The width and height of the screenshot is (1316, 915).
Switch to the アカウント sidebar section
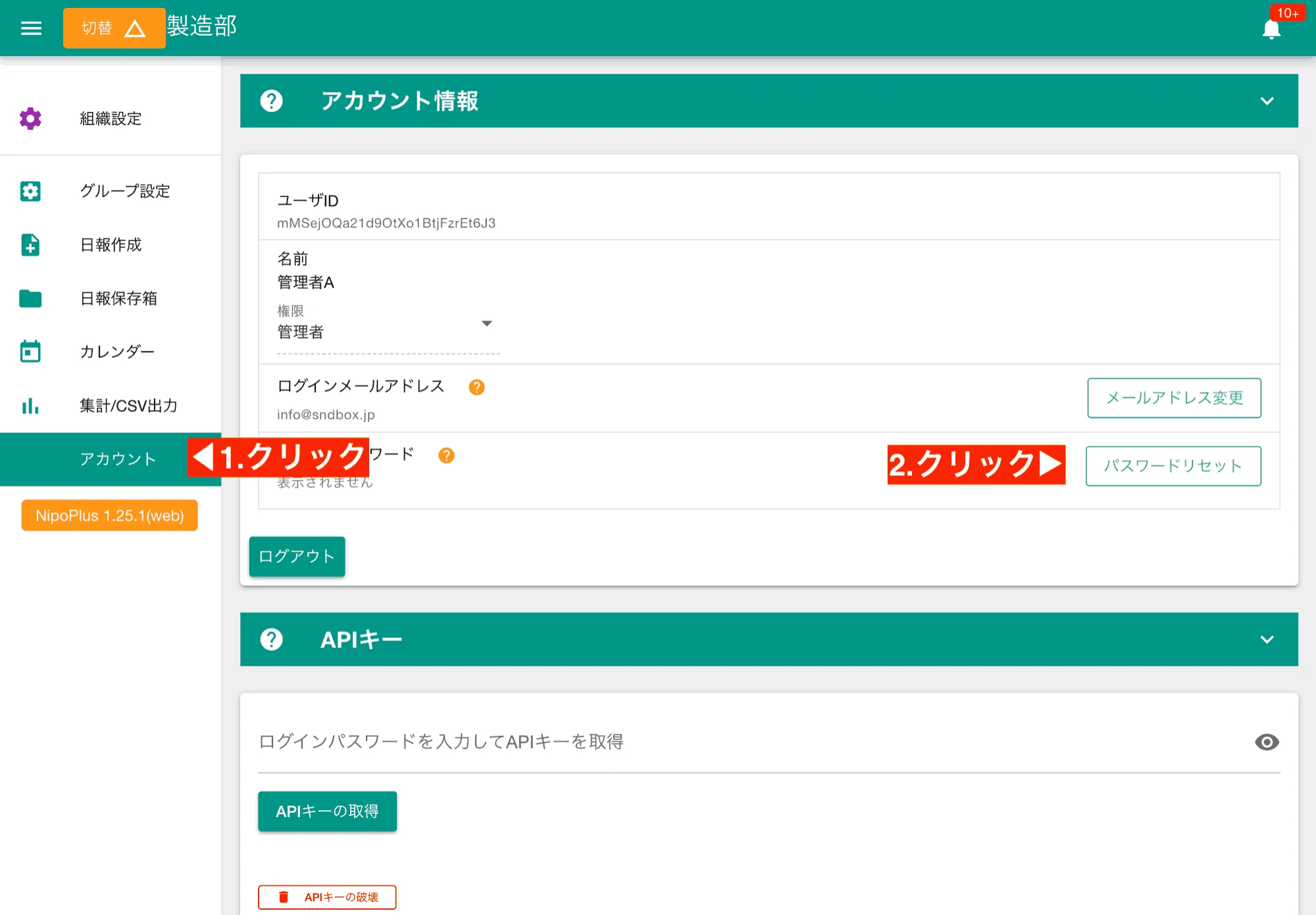coord(118,459)
